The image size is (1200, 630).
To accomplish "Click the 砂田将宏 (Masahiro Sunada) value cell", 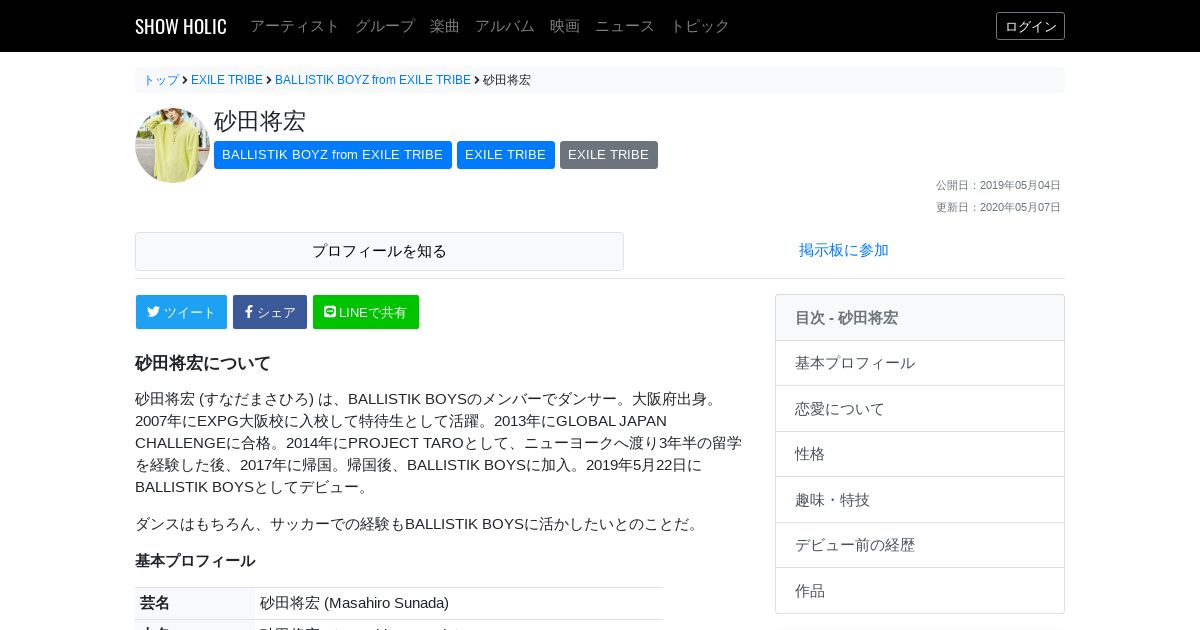I will 459,603.
